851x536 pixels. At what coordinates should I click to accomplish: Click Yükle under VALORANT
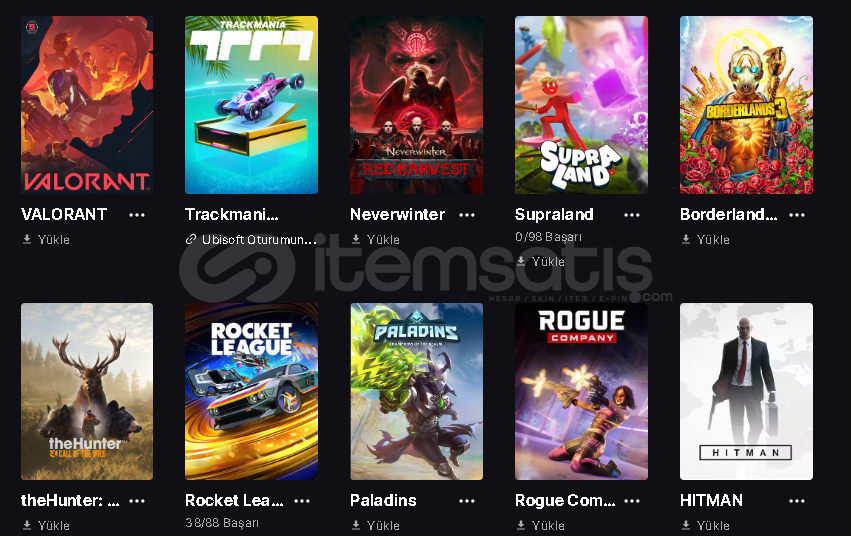[46, 239]
